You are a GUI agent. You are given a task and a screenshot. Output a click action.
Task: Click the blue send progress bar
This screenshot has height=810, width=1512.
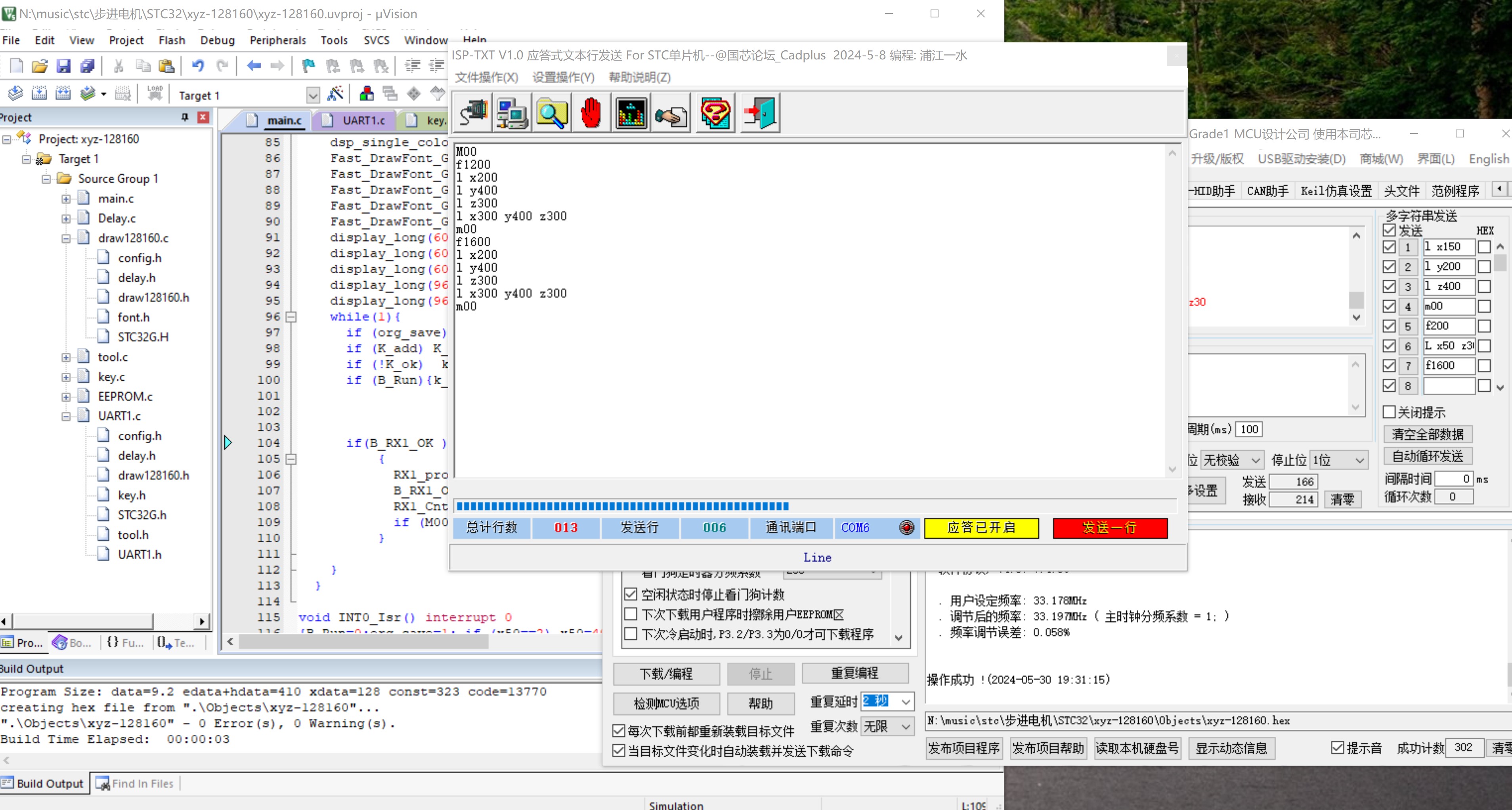815,506
